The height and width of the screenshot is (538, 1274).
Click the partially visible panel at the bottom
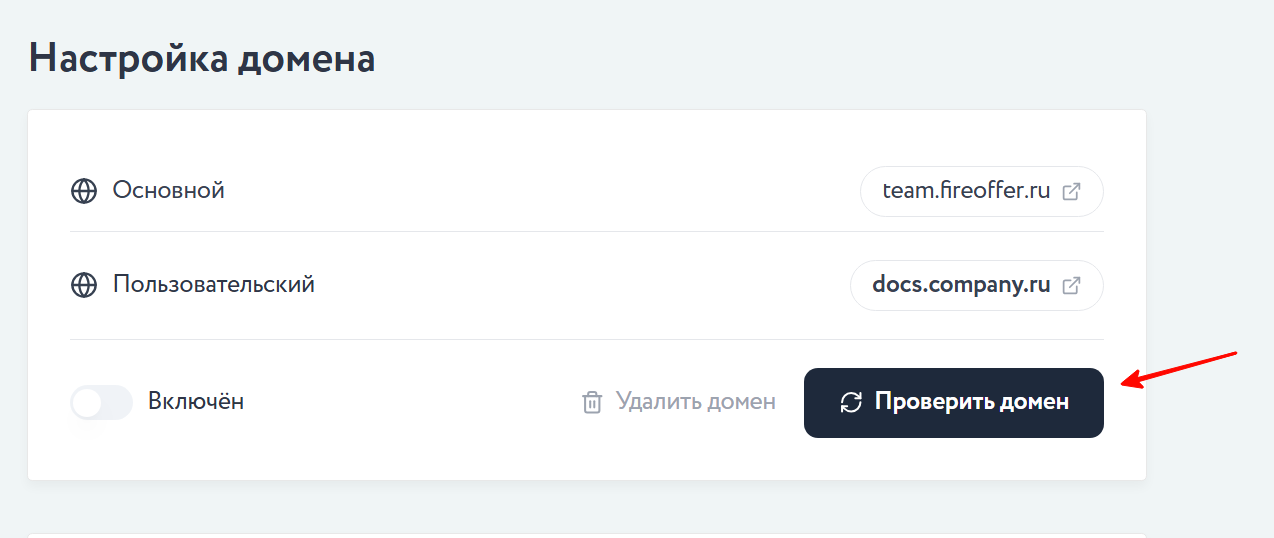click(586, 535)
